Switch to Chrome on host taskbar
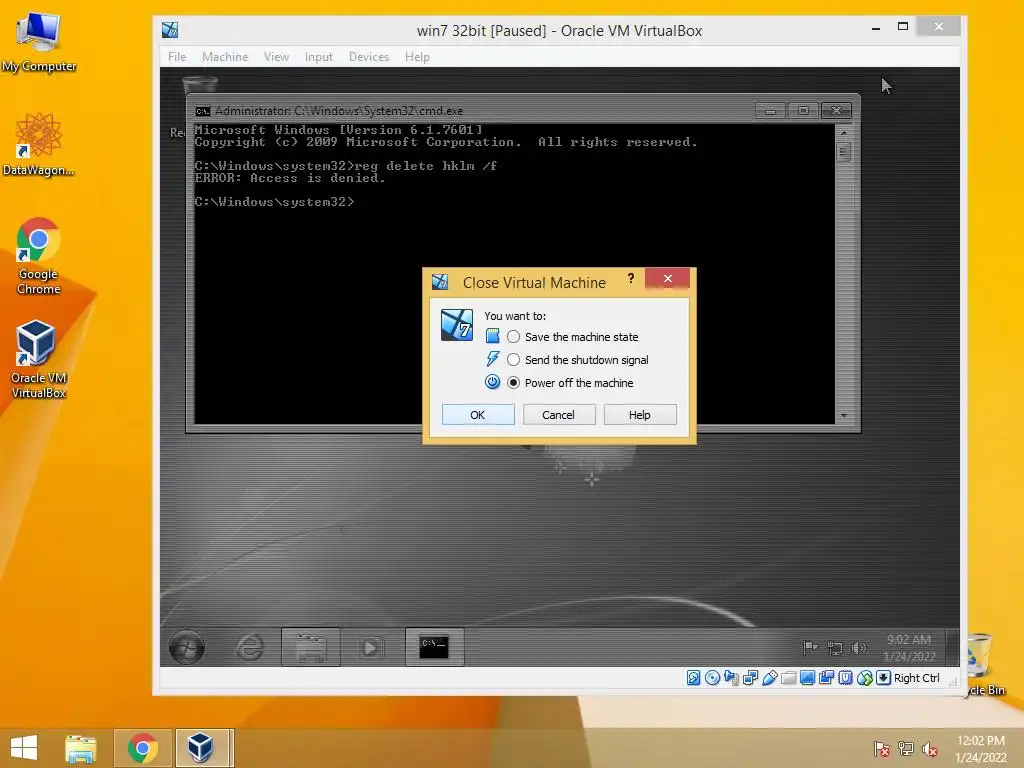The image size is (1024, 768). click(x=142, y=748)
